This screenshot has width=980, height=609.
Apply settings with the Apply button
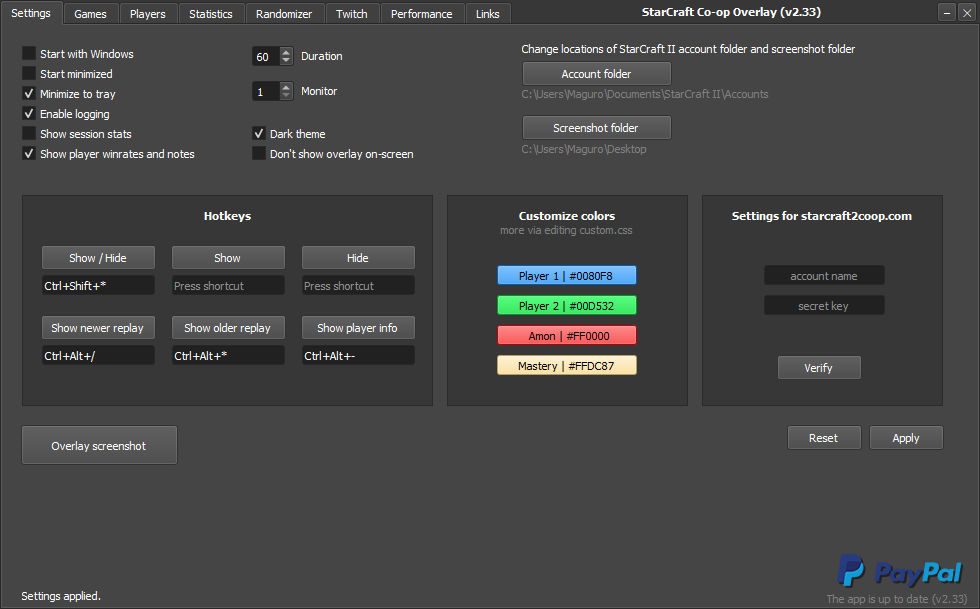click(x=906, y=438)
